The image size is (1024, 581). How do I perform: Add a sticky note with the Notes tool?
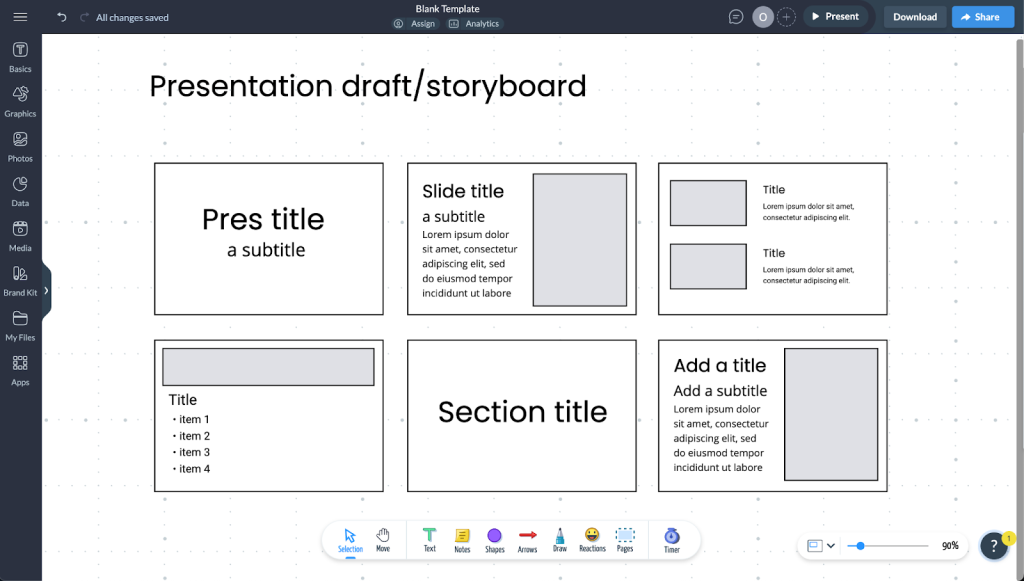coord(462,540)
